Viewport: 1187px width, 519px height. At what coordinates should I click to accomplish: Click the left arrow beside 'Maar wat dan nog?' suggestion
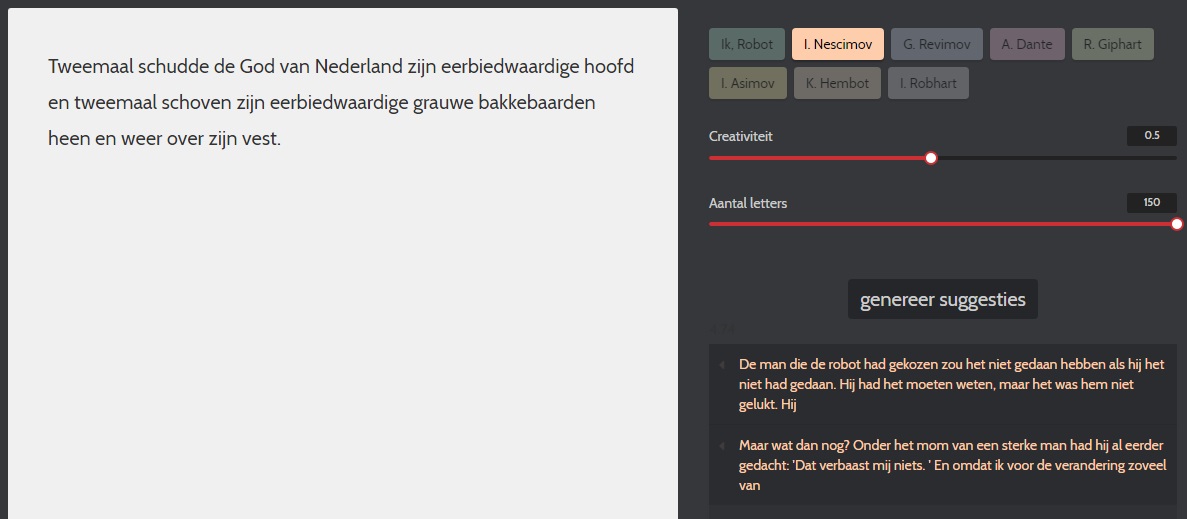[722, 446]
